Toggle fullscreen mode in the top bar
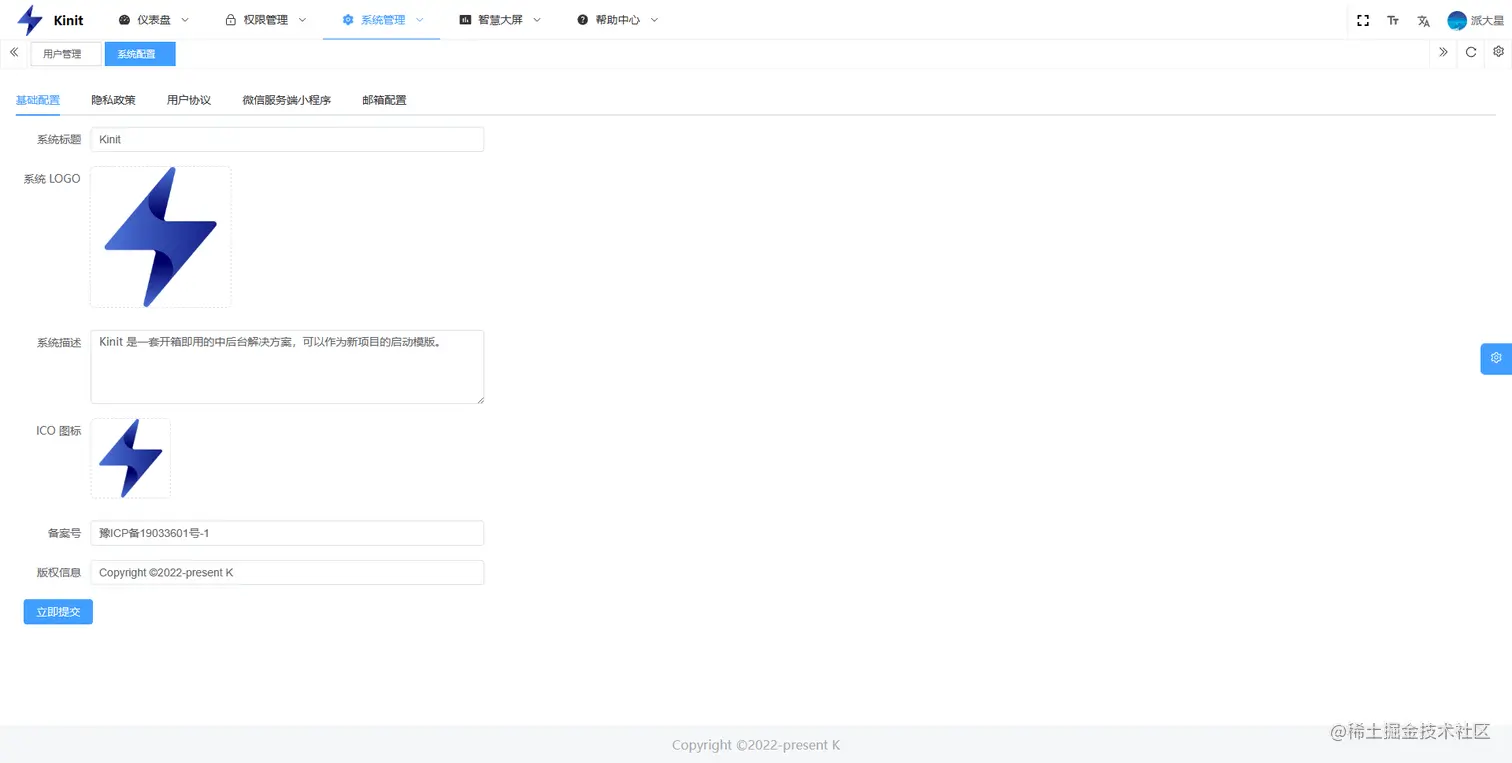Viewport: 1512px width, 763px height. coord(1363,19)
